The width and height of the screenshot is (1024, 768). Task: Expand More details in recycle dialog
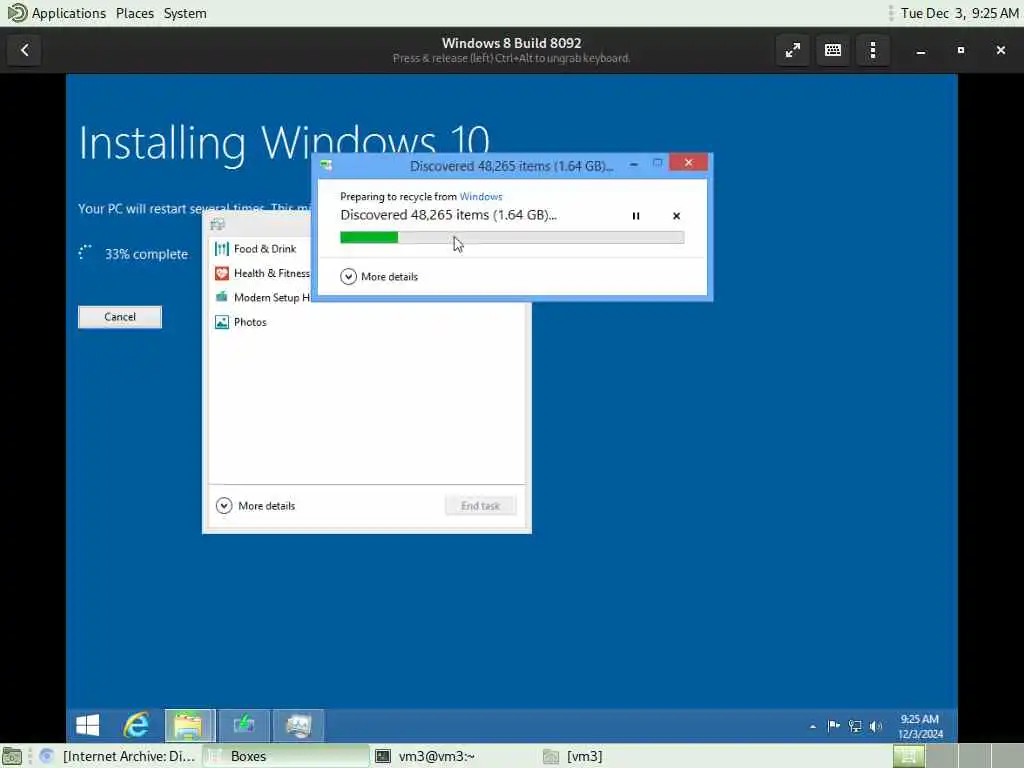379,276
